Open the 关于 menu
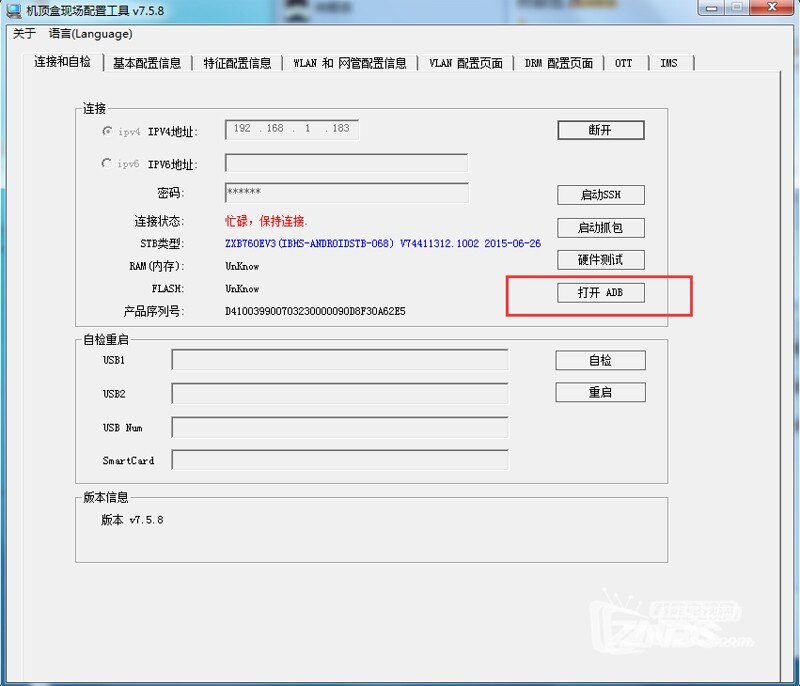Screen dimensions: 800x686 pyautogui.click(x=24, y=34)
